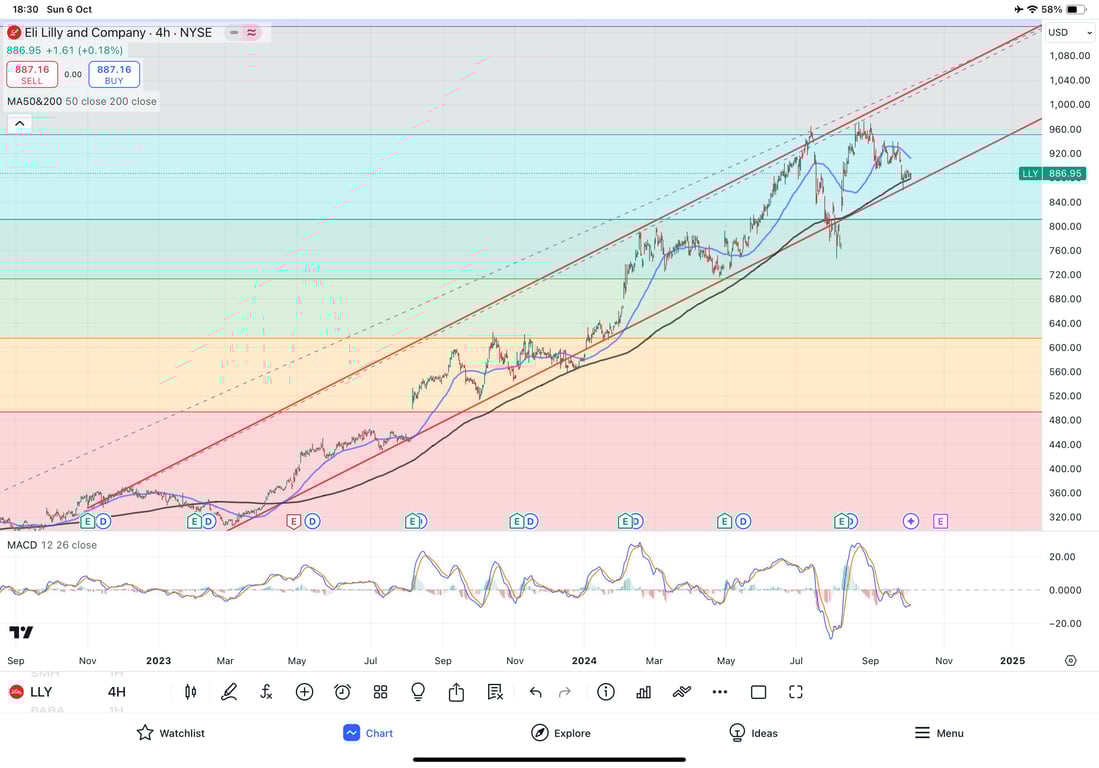Open the Ideas tab

pos(753,733)
